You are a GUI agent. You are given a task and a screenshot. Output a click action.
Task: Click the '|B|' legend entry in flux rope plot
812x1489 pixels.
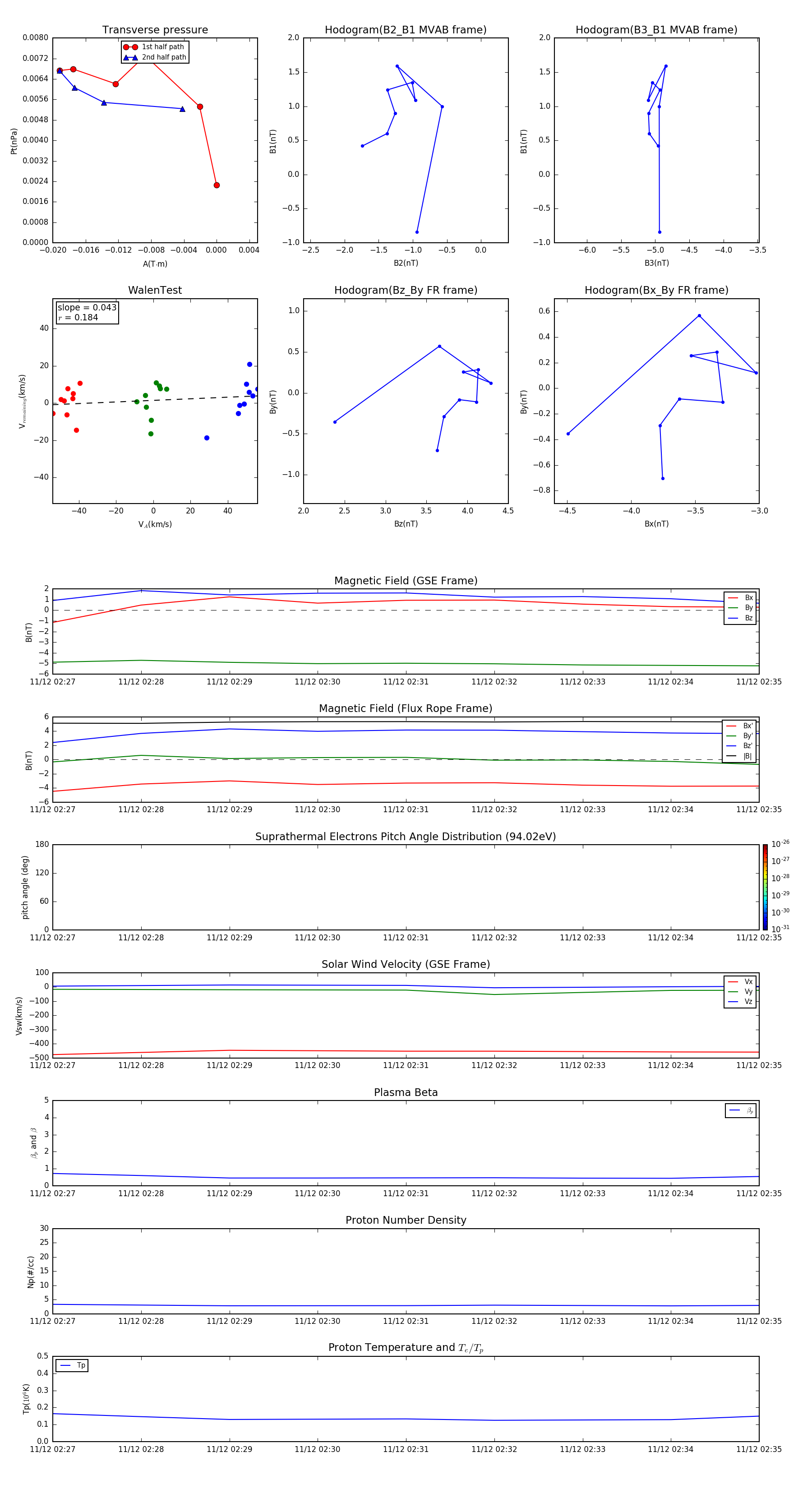pyautogui.click(x=739, y=756)
